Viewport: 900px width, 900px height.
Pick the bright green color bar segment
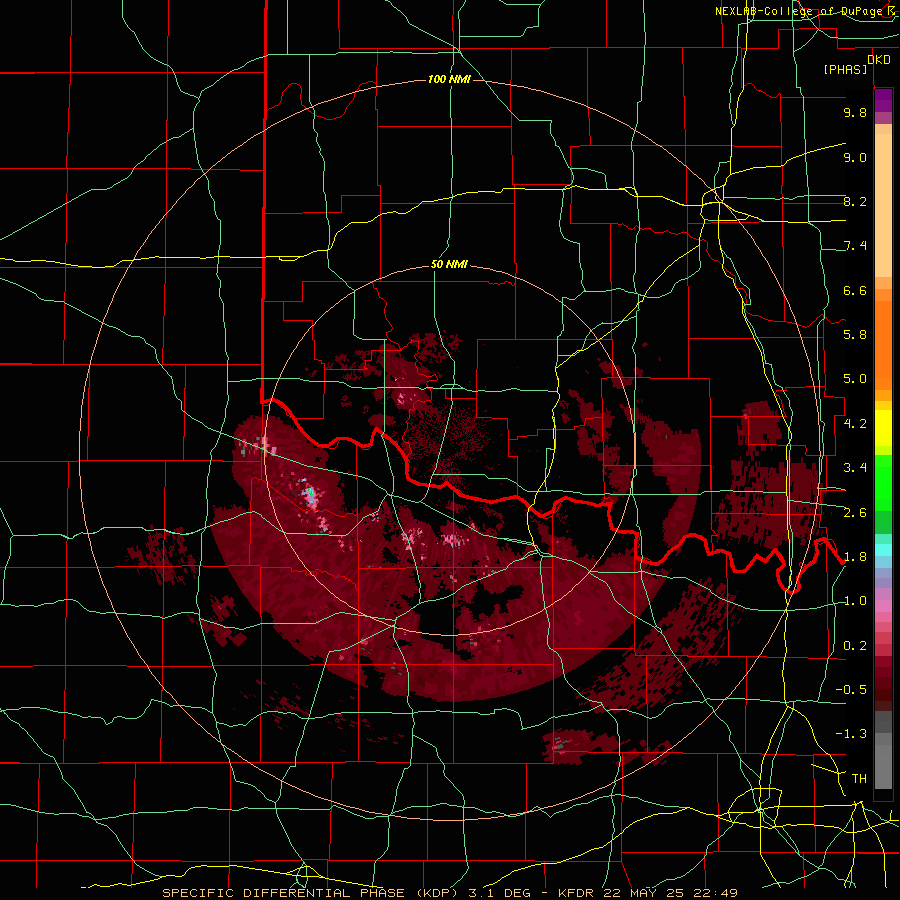[883, 482]
